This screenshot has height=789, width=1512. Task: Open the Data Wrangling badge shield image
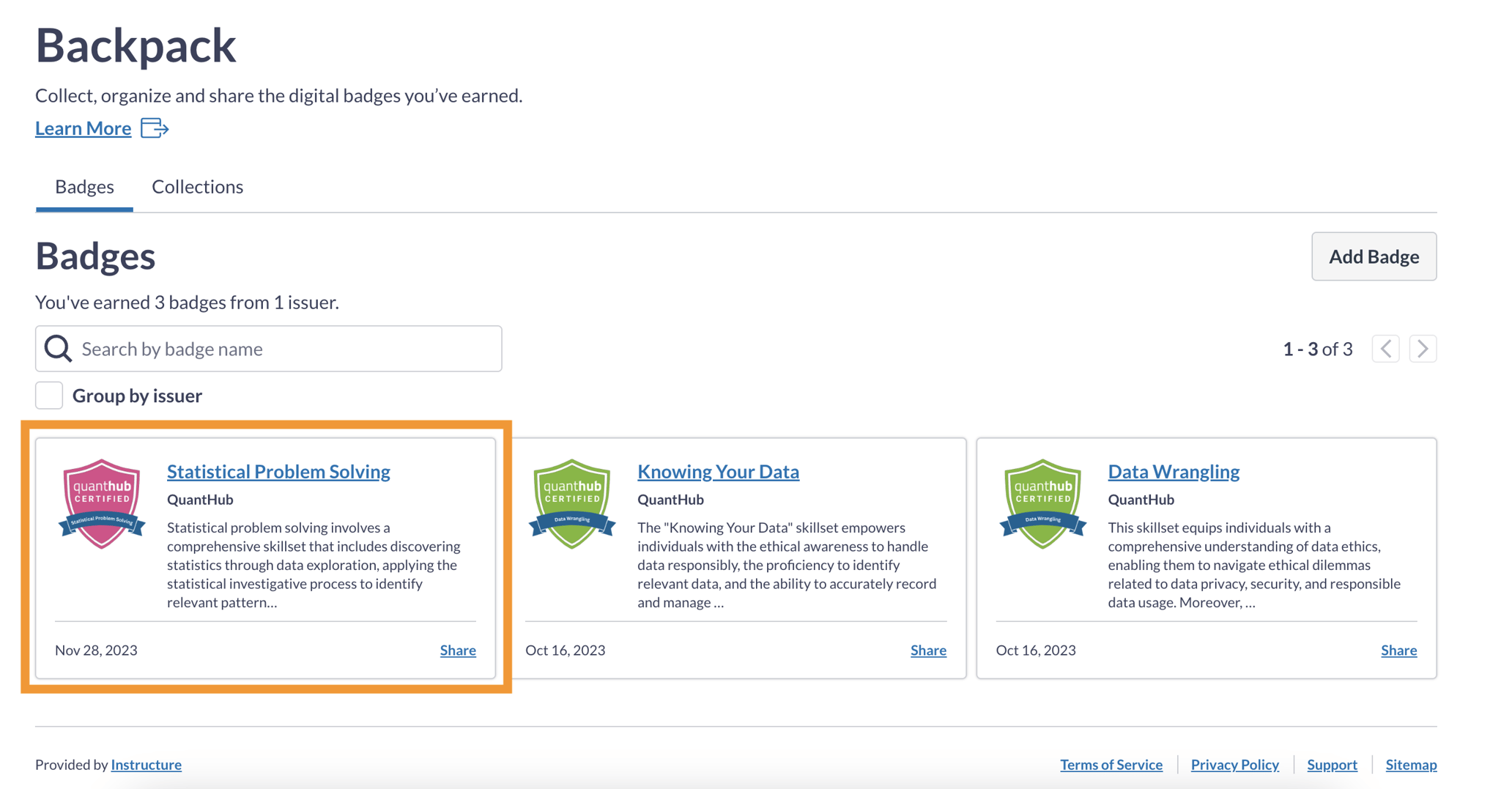(x=1042, y=504)
